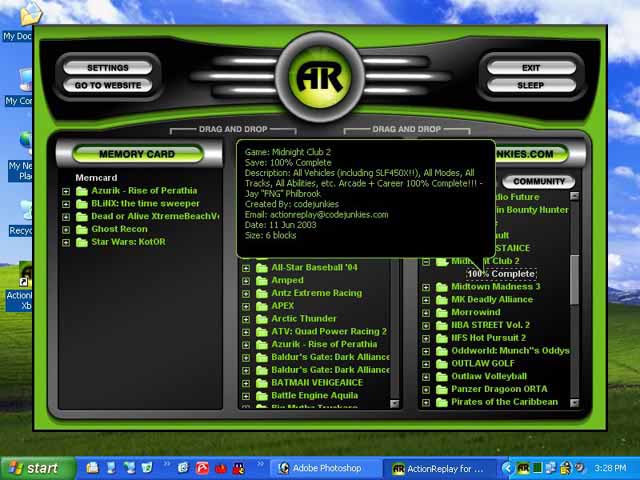
Task: Click the ATV: Quad Power Racing 2 folder icon
Action: [x=262, y=332]
